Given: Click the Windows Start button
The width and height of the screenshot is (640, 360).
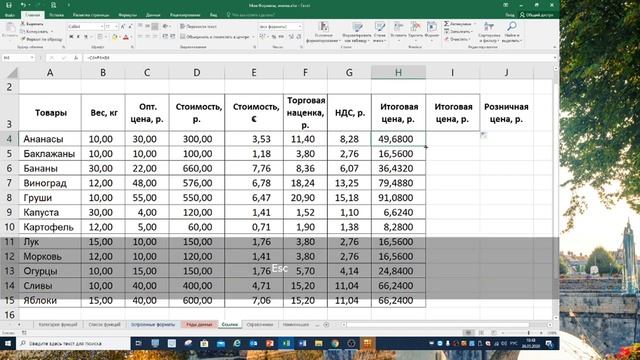Looking at the screenshot, I should [x=8, y=344].
